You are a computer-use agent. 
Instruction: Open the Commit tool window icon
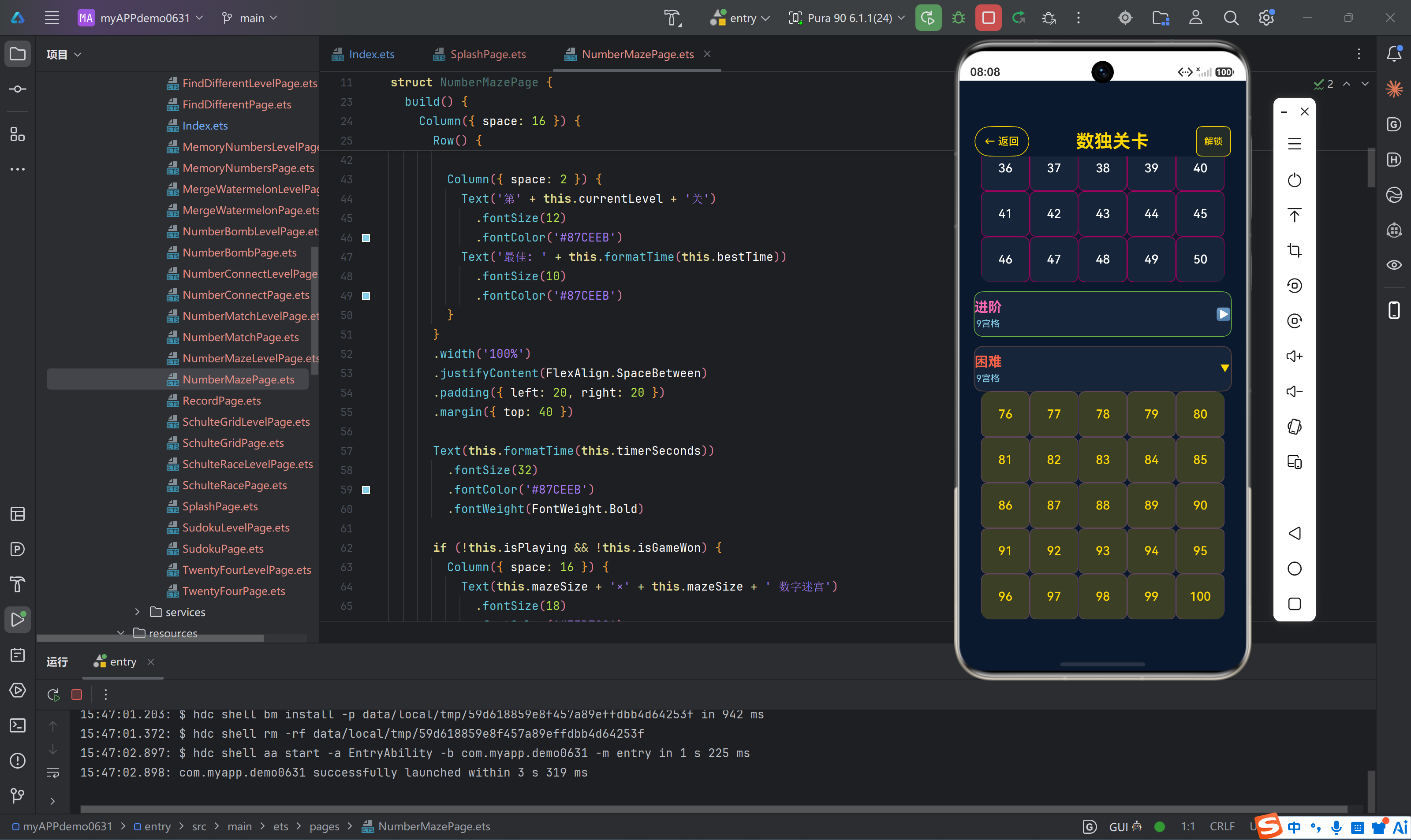coord(18,89)
